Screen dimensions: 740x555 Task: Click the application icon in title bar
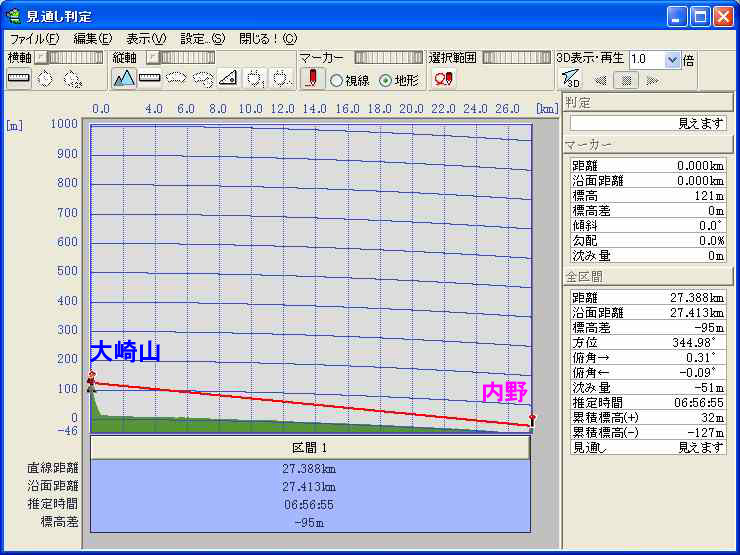(x=14, y=17)
